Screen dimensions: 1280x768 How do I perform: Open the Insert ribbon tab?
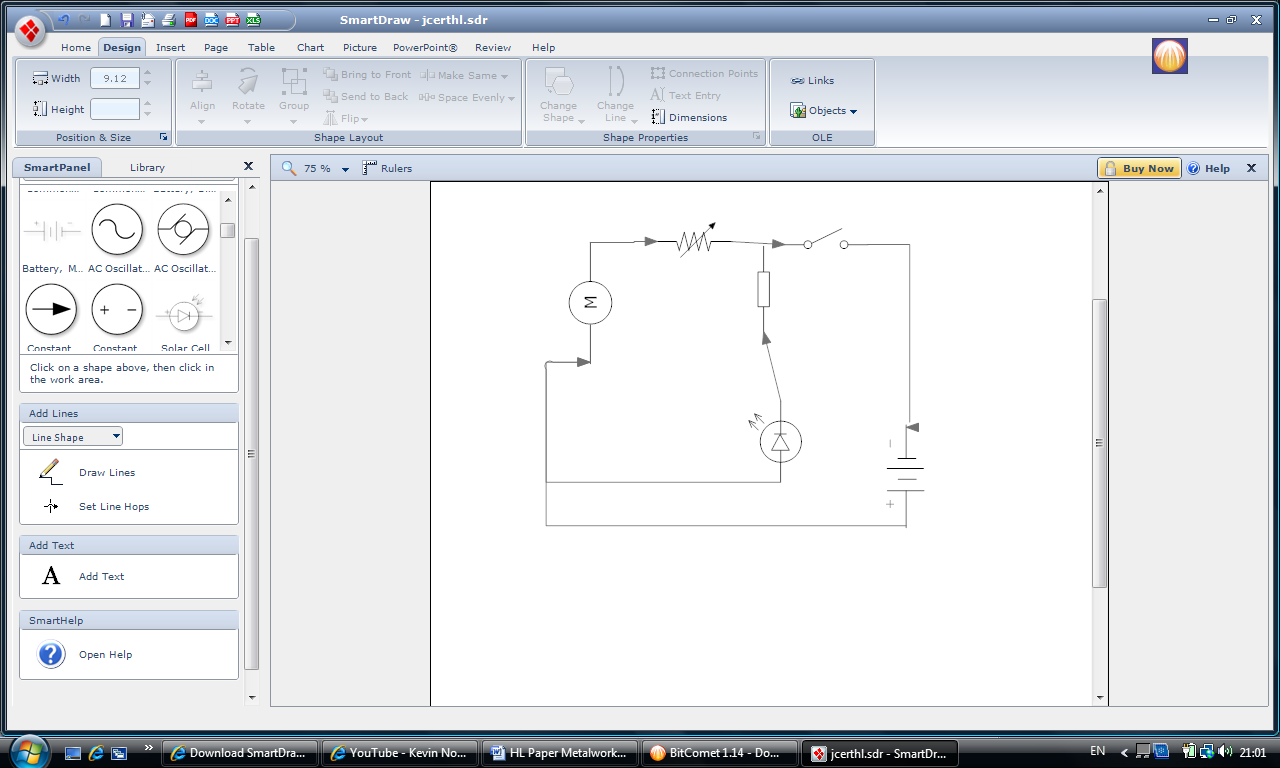[x=170, y=47]
